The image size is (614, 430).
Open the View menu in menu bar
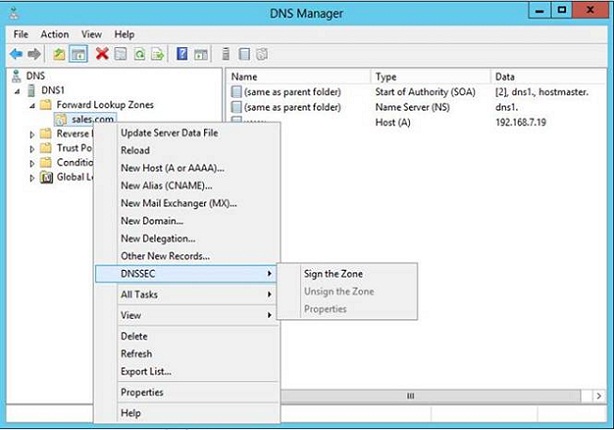[92, 34]
